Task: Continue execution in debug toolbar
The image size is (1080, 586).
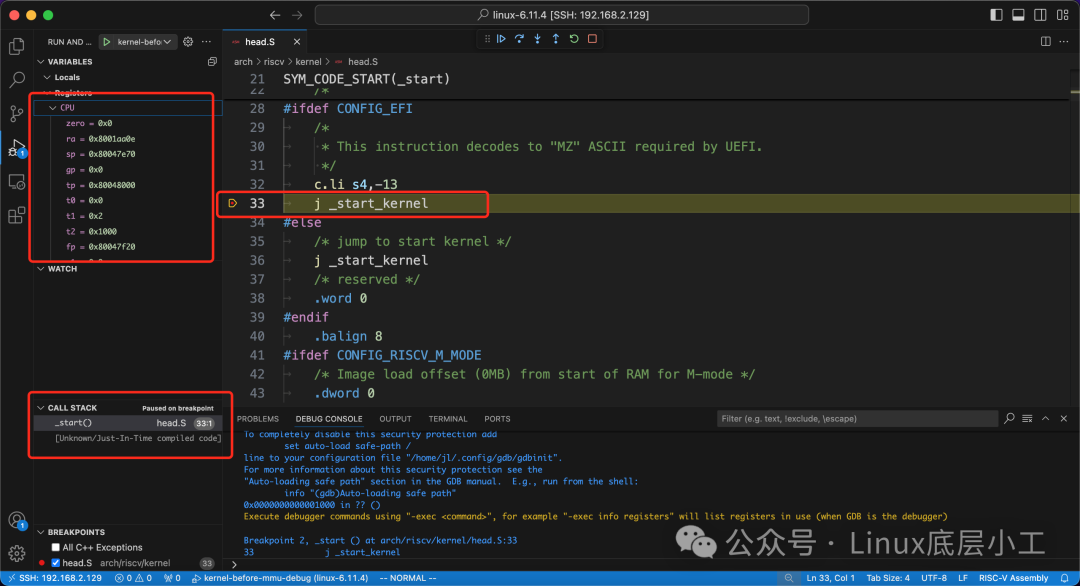Action: (x=501, y=39)
